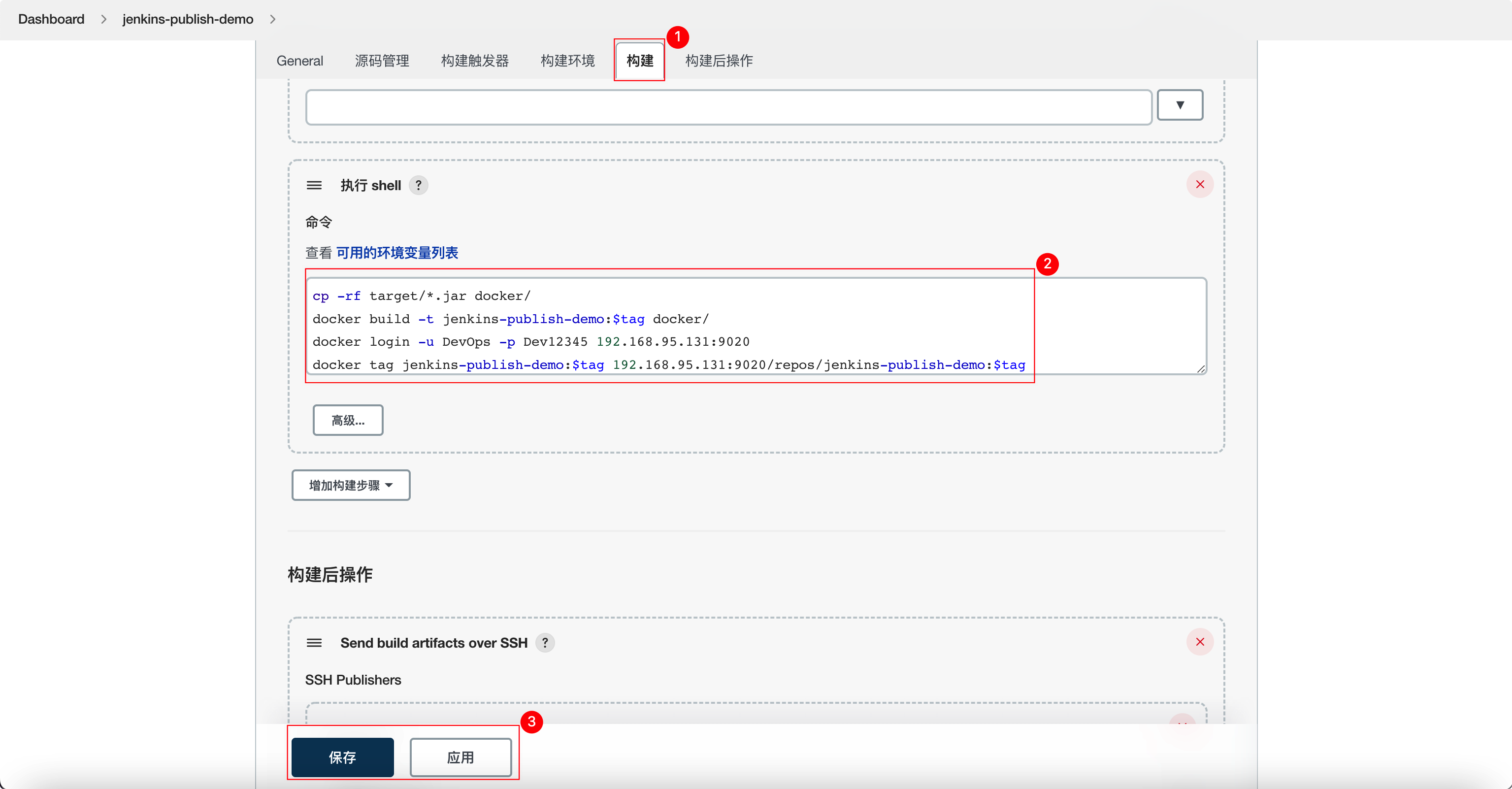This screenshot has width=1512, height=789.
Task: Click 保存 button
Action: [x=342, y=756]
